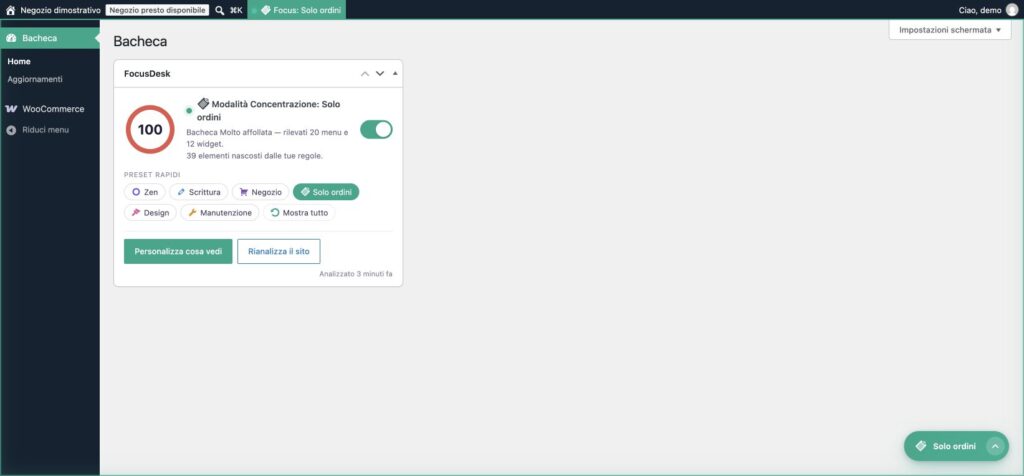Click the Manutenzione wrench icon
The image size is (1024, 476).
tap(192, 212)
